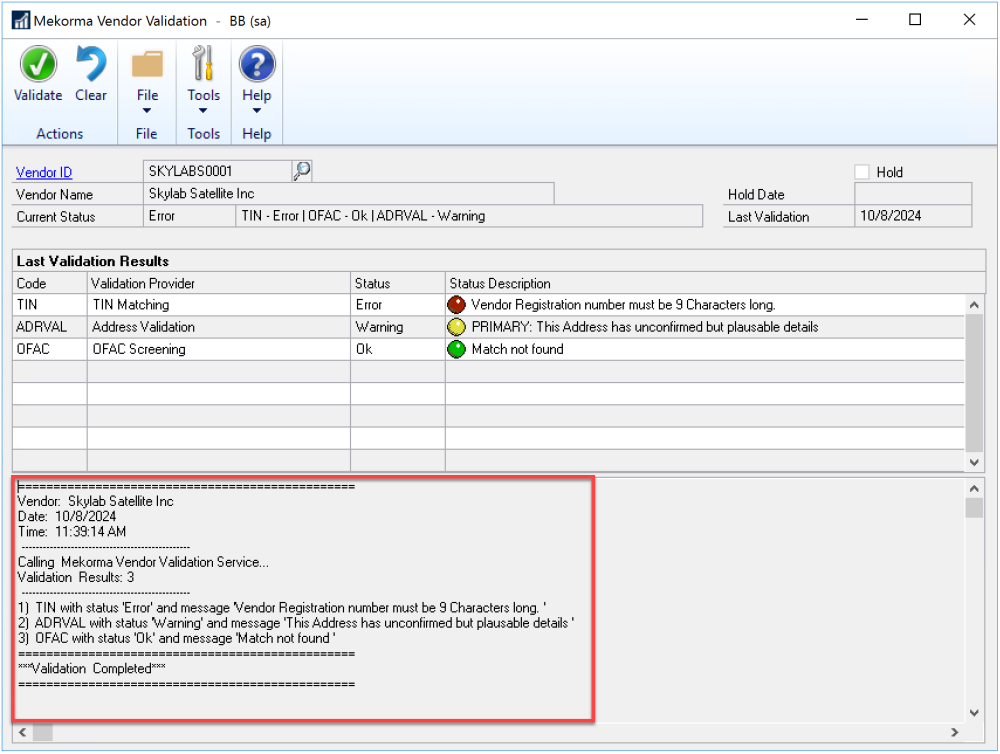This screenshot has width=1000, height=754.
Task: Open the Vendor ID link
Action: tap(44, 172)
